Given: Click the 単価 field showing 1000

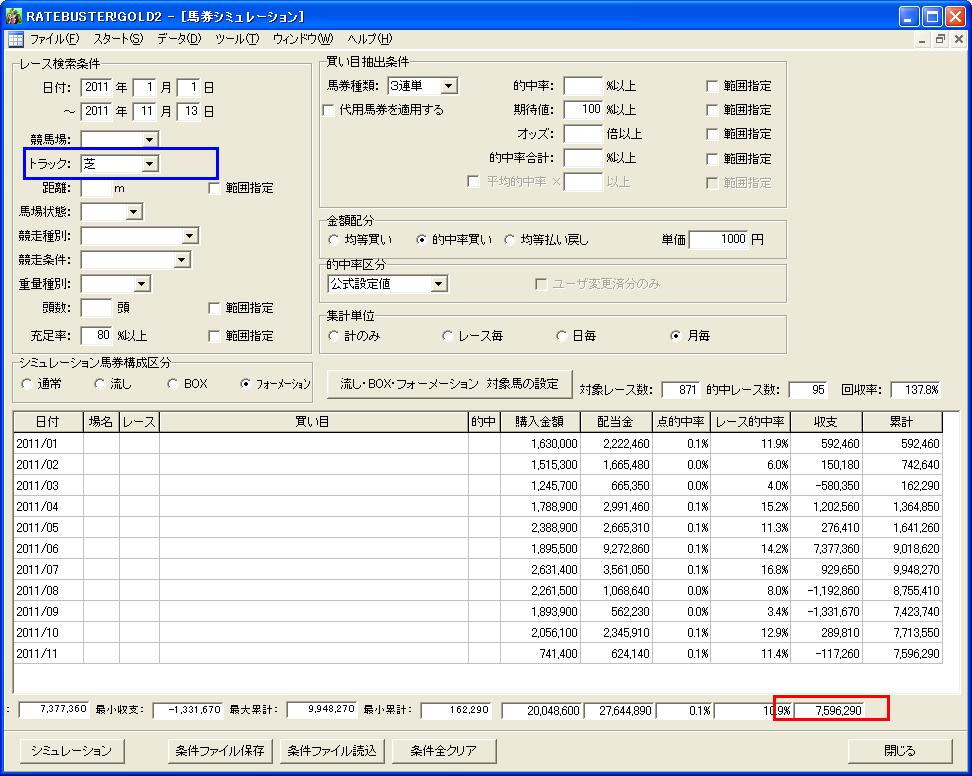Looking at the screenshot, I should pyautogui.click(x=718, y=239).
